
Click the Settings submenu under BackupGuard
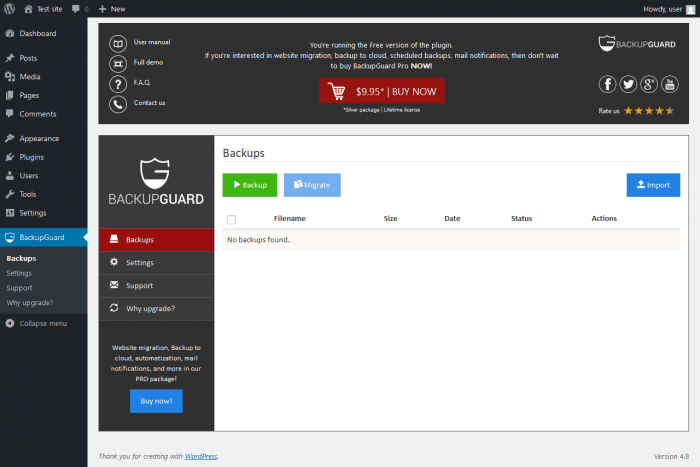pyautogui.click(x=19, y=273)
